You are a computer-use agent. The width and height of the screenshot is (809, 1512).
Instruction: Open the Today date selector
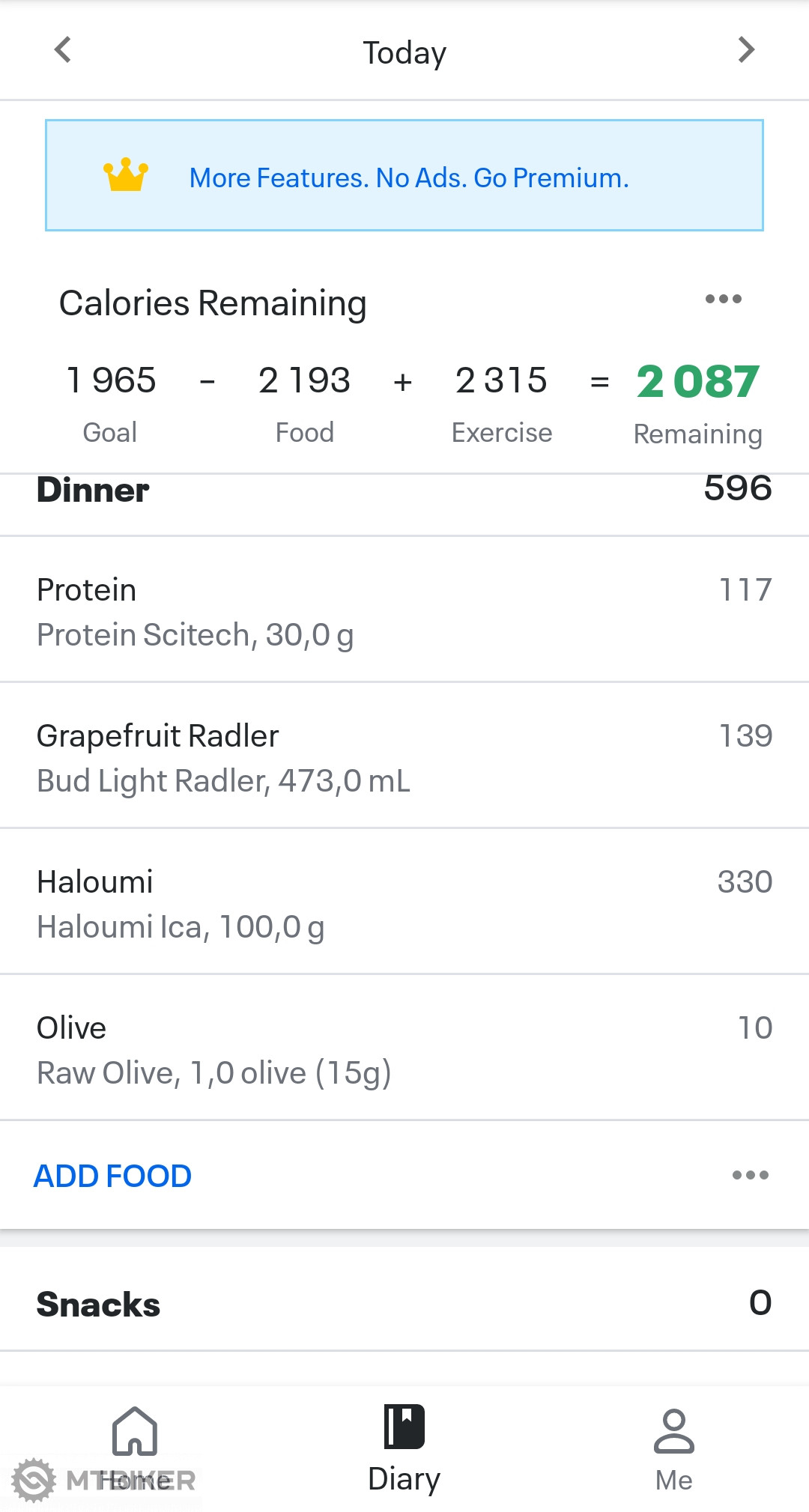pos(404,52)
